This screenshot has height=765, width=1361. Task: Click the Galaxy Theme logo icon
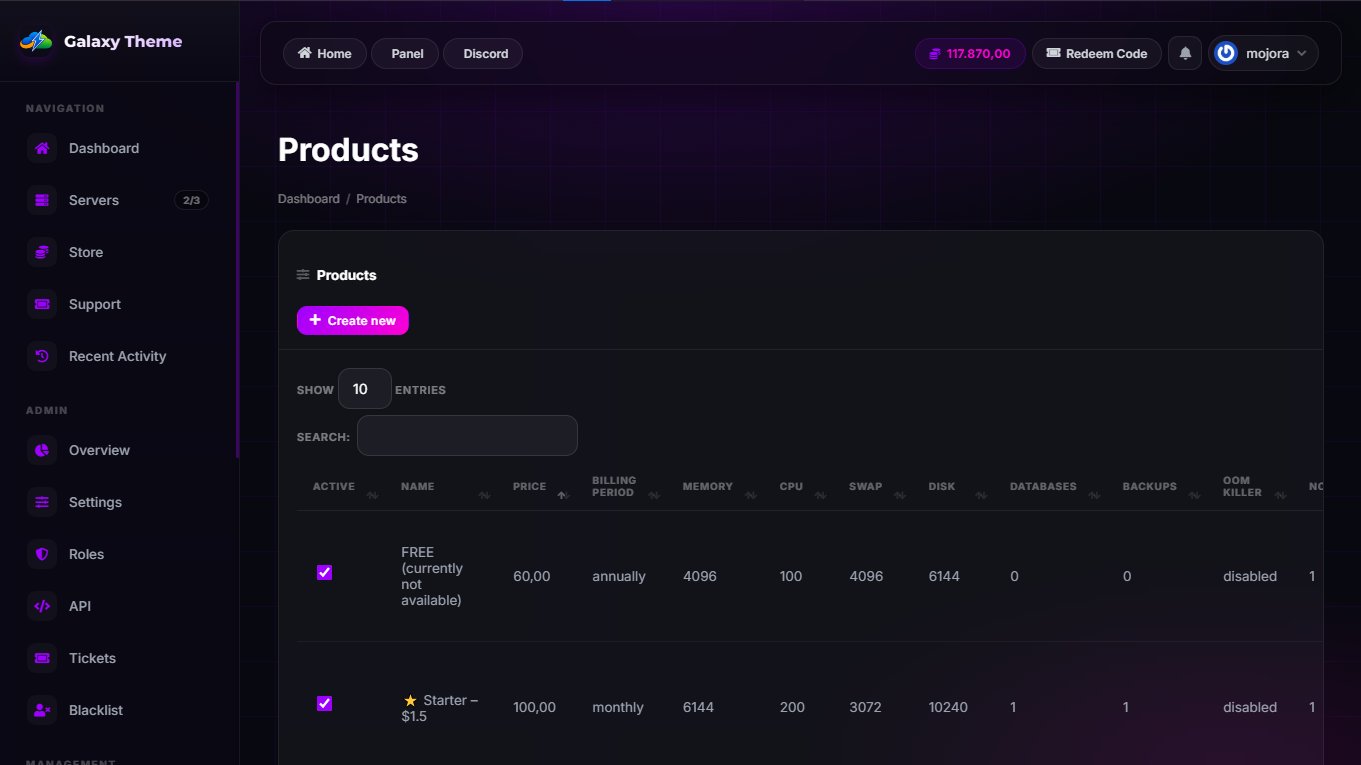click(x=36, y=42)
